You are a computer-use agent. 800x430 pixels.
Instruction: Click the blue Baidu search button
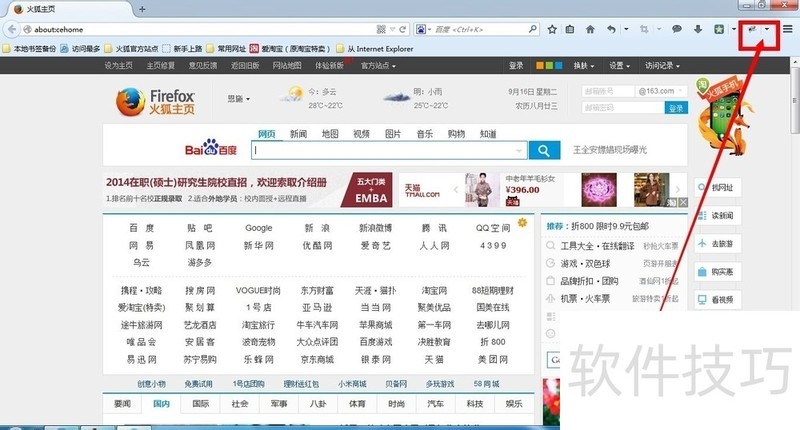[x=544, y=150]
